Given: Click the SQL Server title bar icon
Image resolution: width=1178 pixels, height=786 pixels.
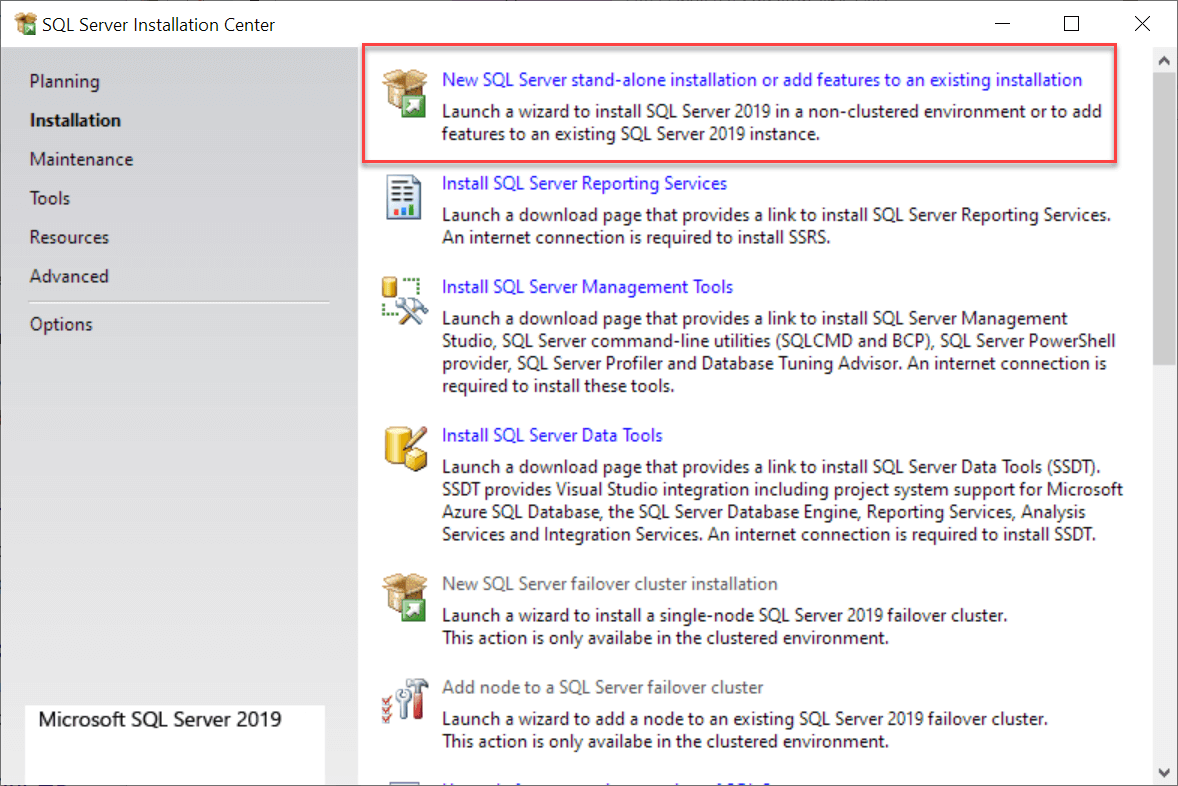Looking at the screenshot, I should pos(26,24).
